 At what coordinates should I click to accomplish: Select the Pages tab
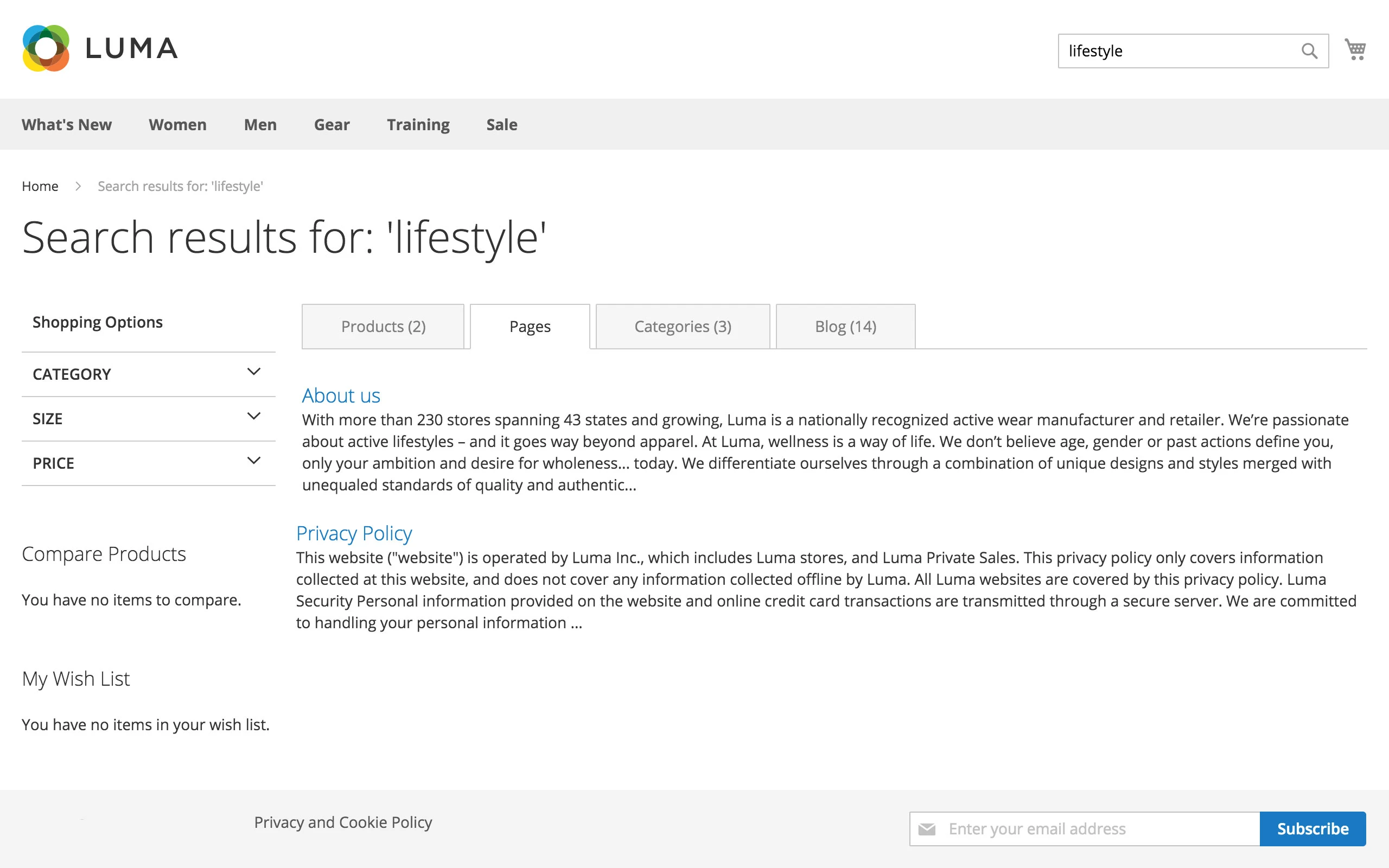530,327
